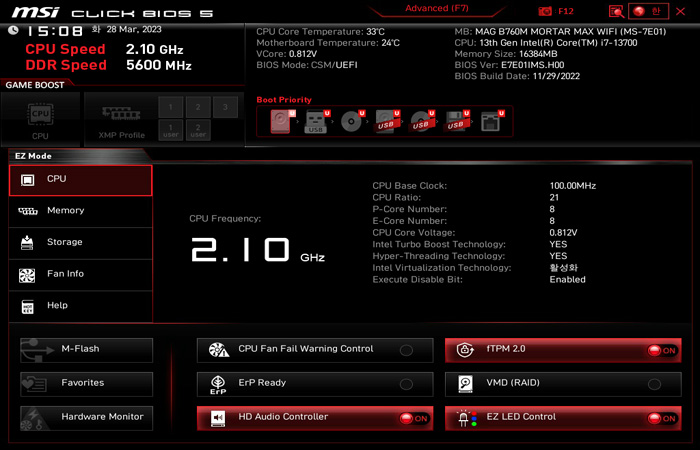This screenshot has height=450, width=700.
Task: Click the EZ LED lamp icon
Action: [466, 418]
